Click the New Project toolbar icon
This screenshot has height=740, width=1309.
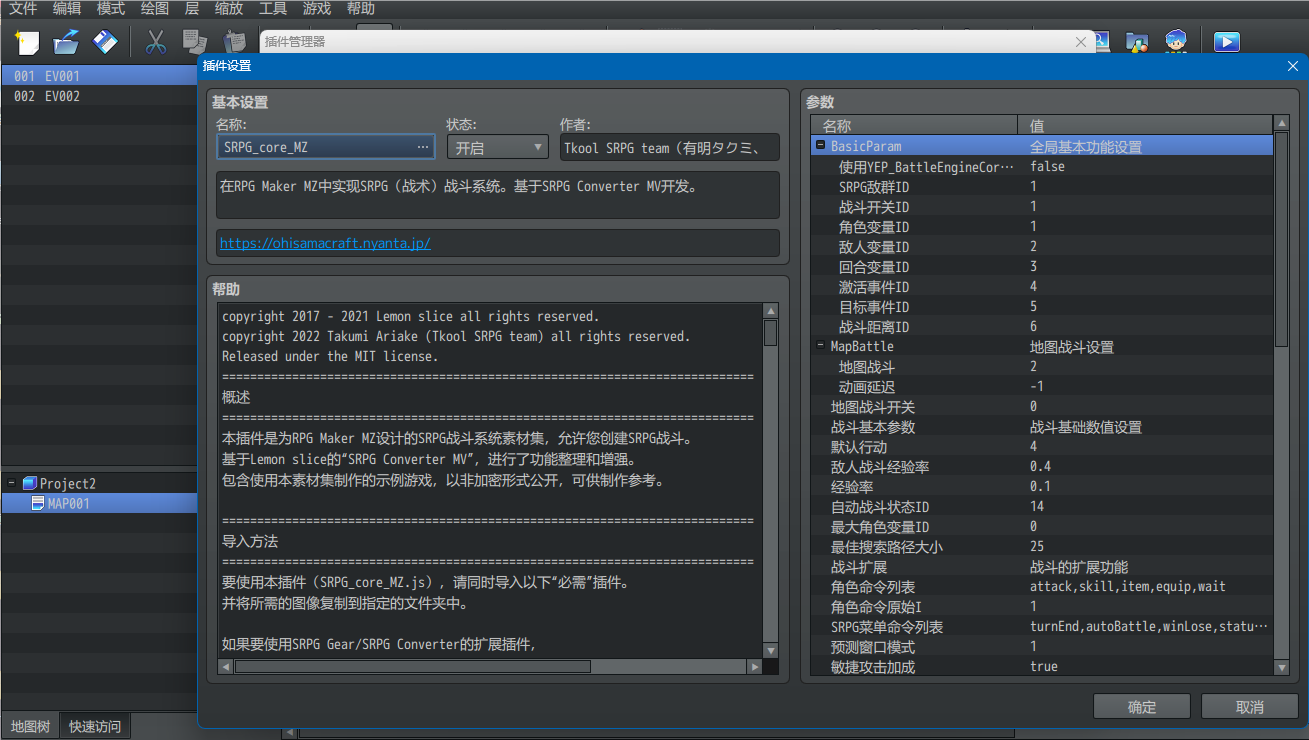[x=28, y=42]
